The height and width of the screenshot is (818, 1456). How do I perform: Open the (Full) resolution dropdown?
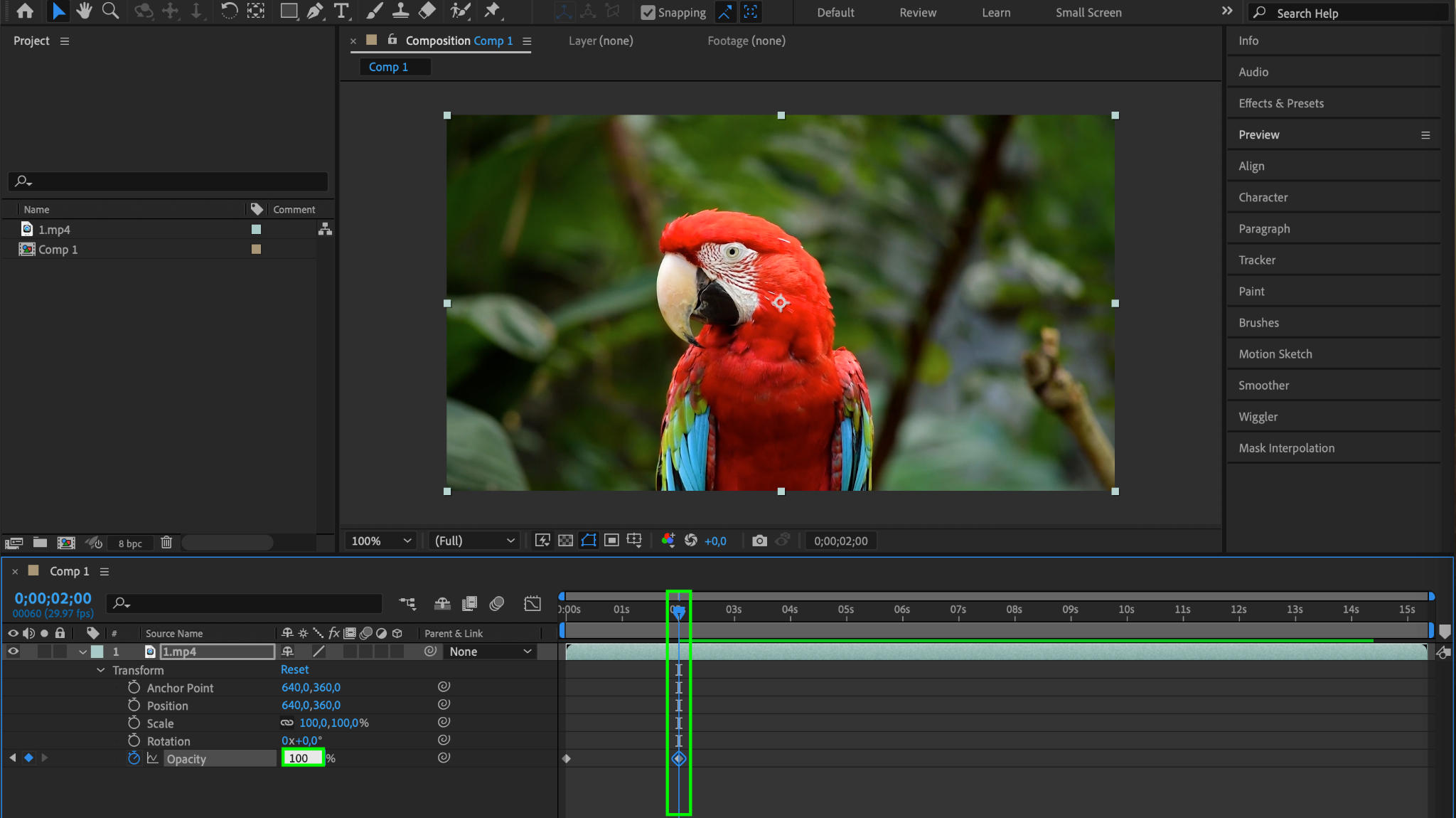pos(474,541)
